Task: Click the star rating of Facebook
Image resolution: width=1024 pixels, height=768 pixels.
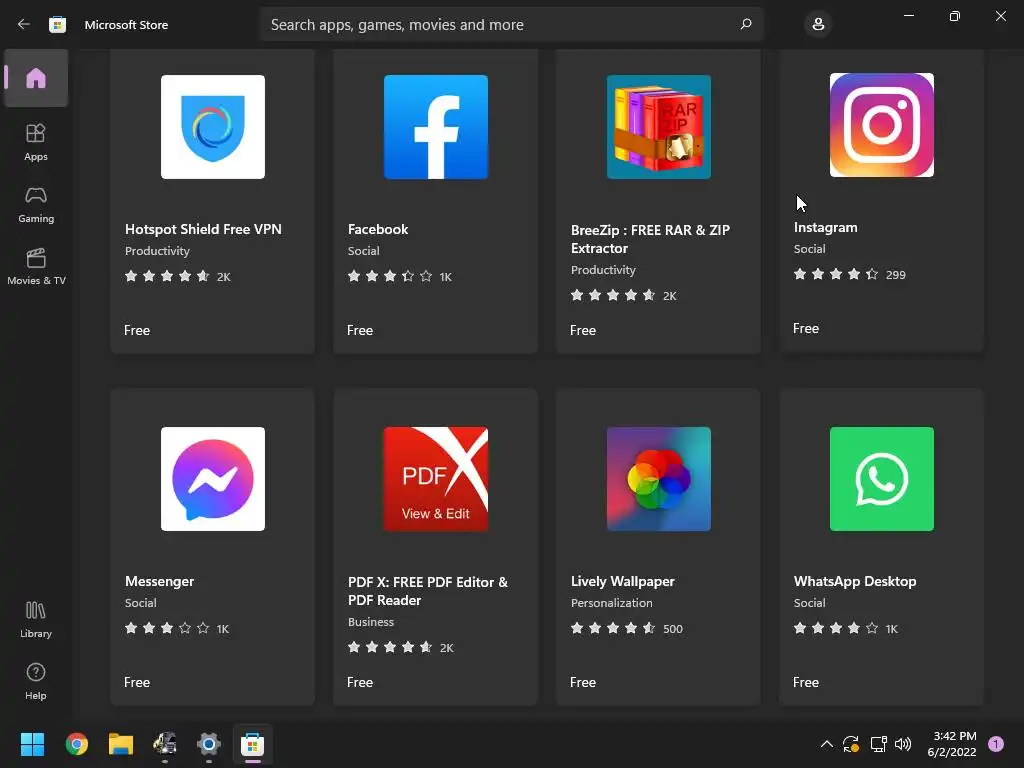Action: [390, 276]
